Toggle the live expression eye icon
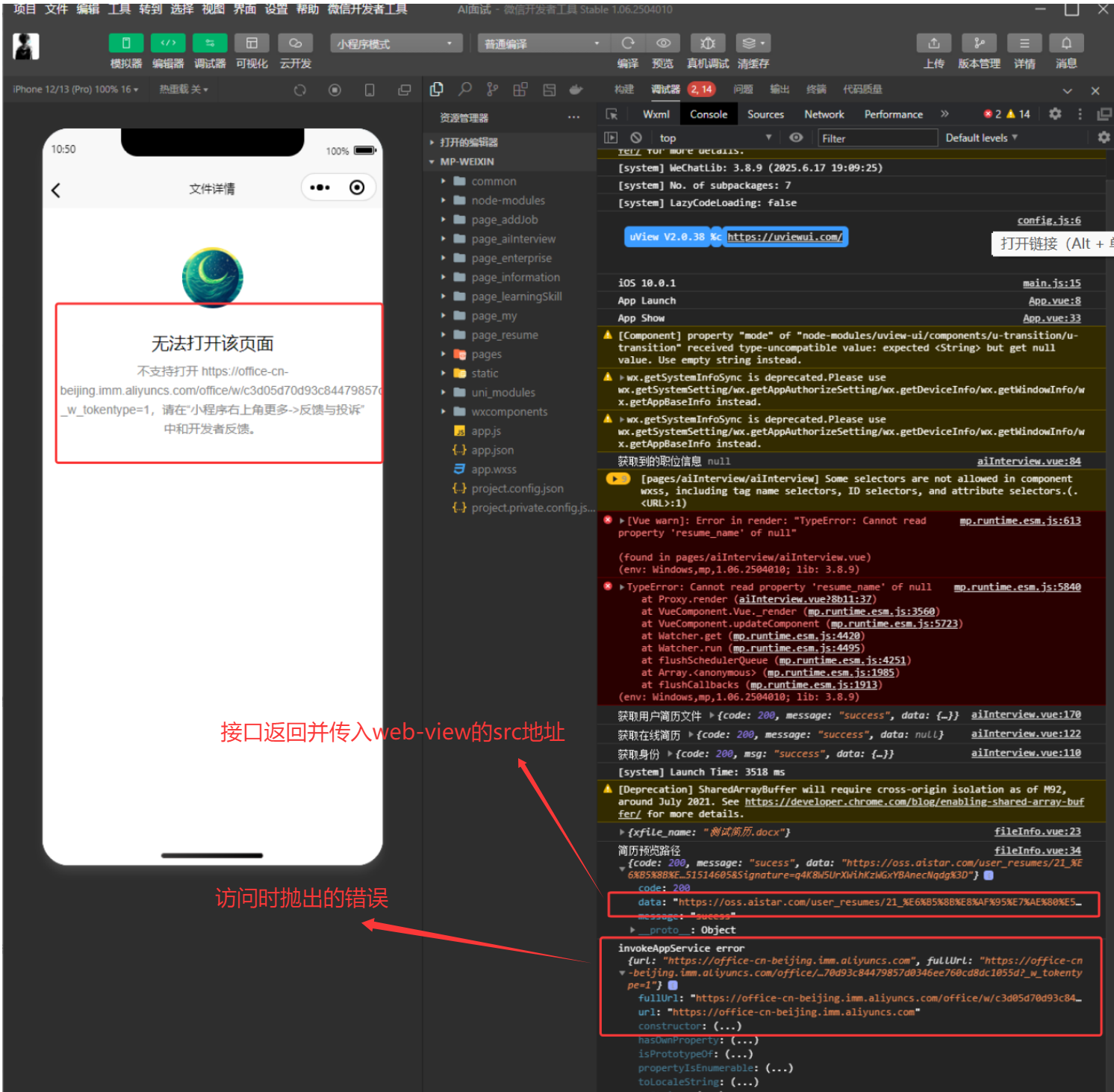This screenshot has height=1092, width=1114. (x=797, y=137)
